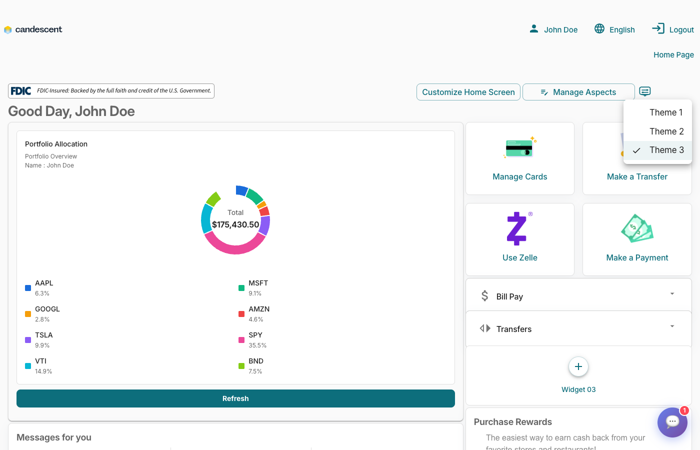
Task: Click the SPY pink legend color swatch
Action: pyautogui.click(x=241, y=340)
